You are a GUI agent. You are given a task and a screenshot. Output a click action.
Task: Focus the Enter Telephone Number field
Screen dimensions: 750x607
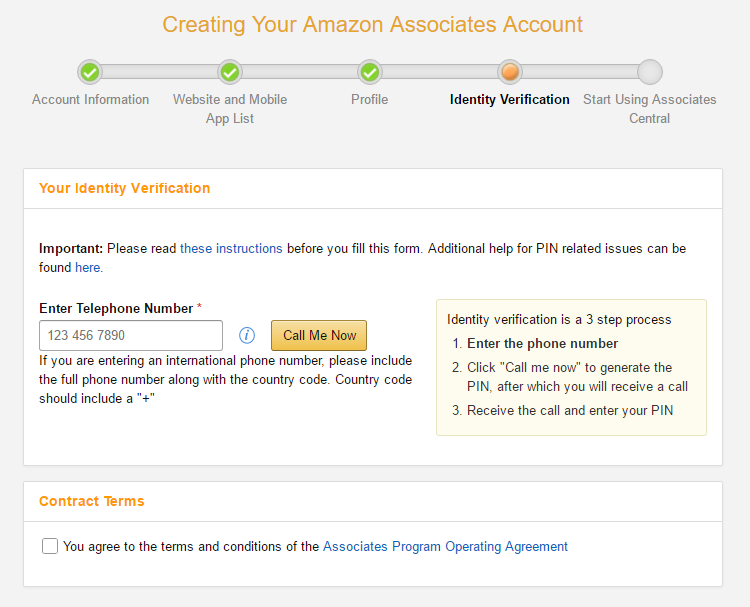[131, 335]
